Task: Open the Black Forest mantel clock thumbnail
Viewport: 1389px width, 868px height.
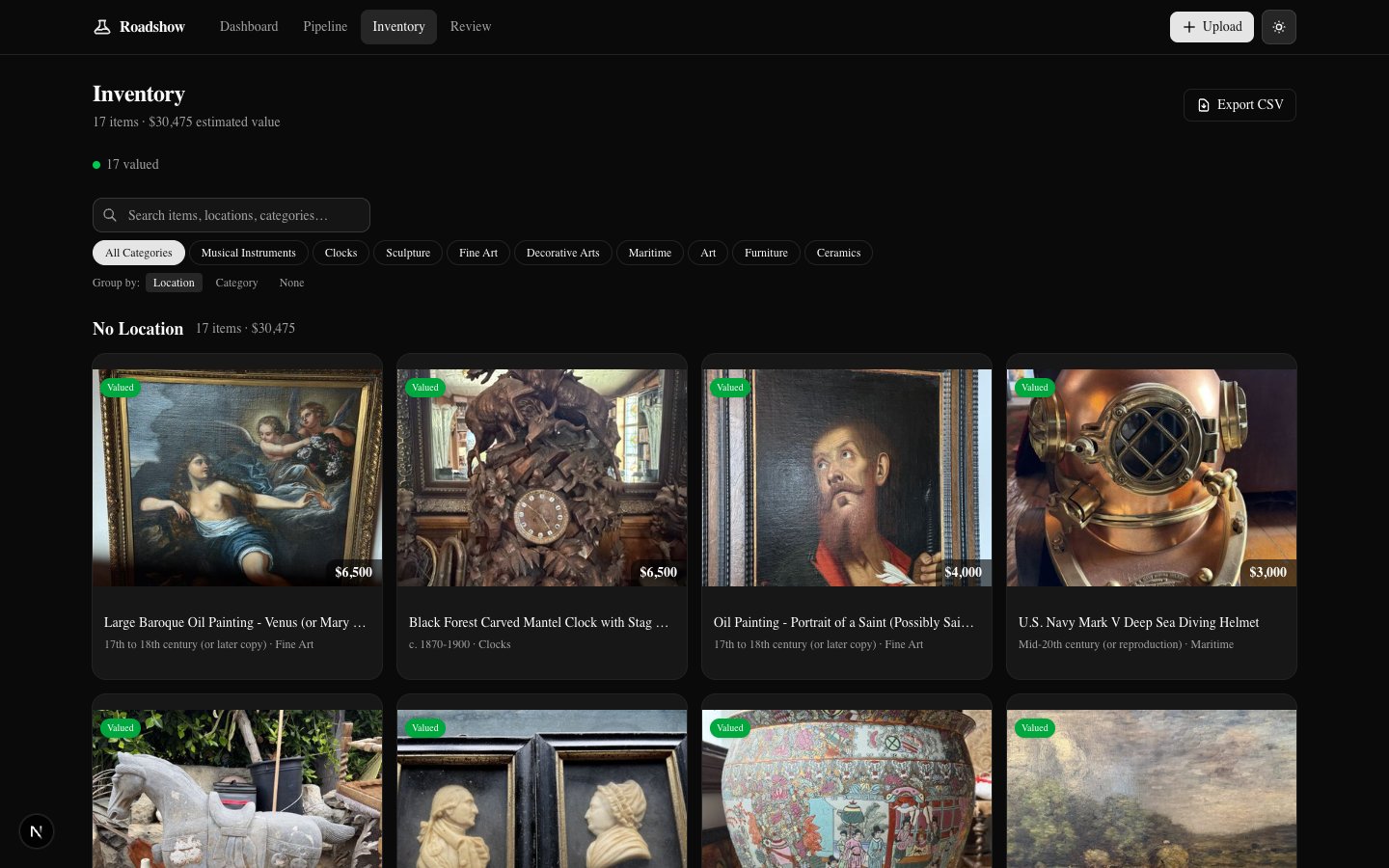Action: (542, 477)
